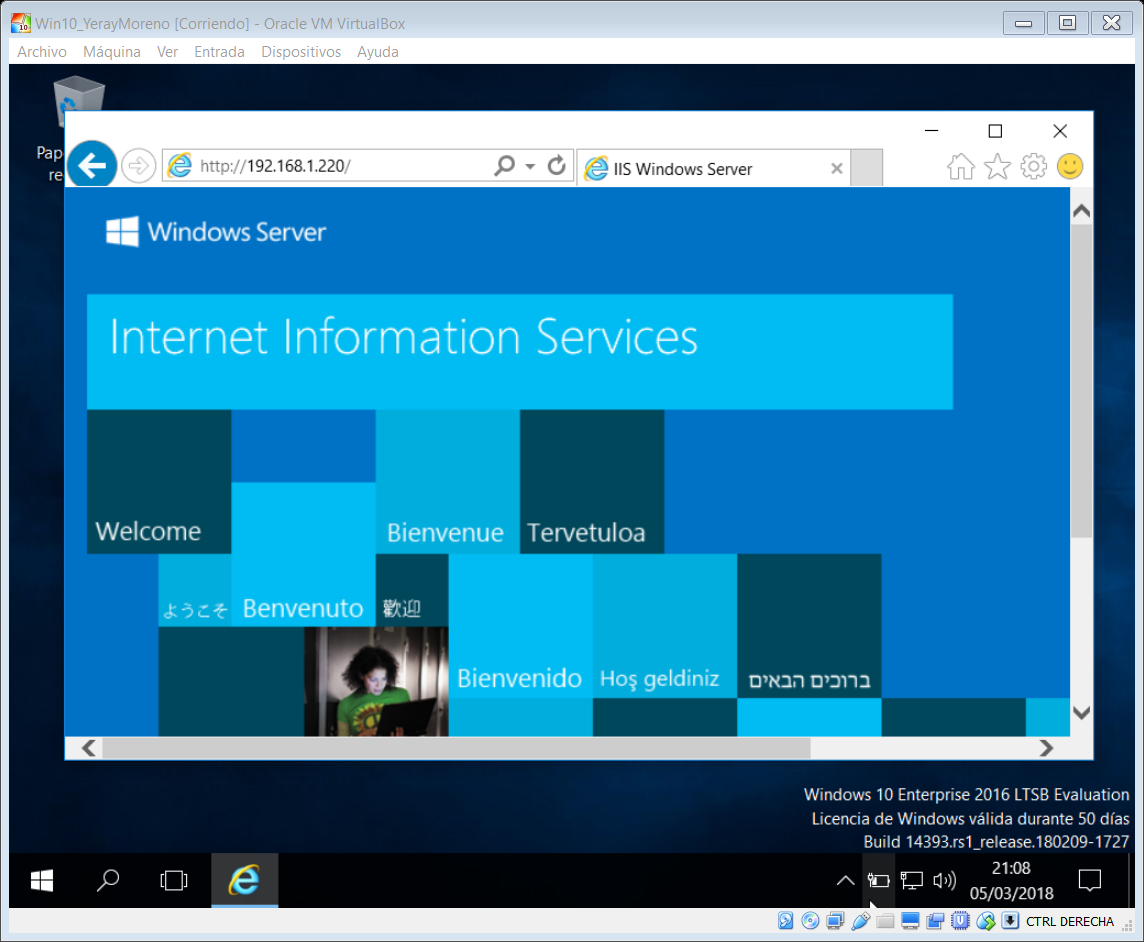This screenshot has height=942, width=1144.
Task: Expand the address bar autocomplete dropdown arrow
Action: (530, 166)
